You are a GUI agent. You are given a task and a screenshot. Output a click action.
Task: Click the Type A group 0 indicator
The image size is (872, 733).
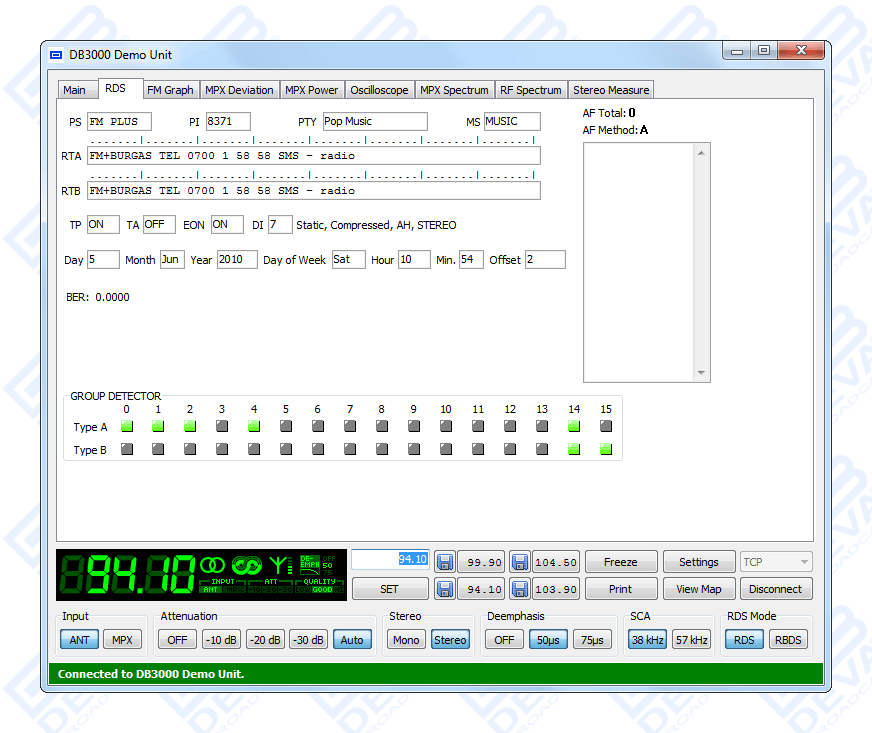126,426
